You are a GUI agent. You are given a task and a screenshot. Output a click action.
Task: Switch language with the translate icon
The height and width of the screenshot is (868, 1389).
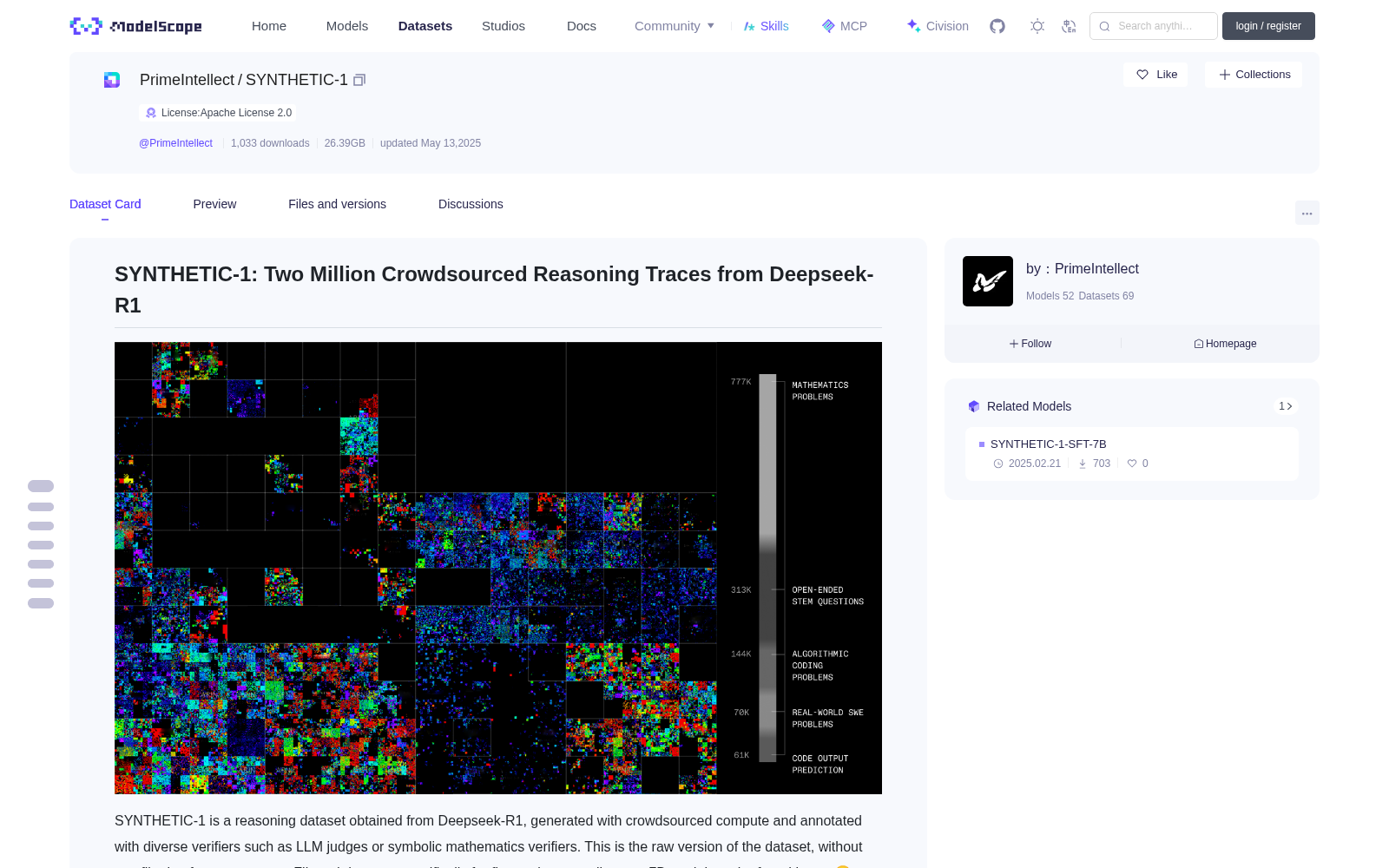(x=1069, y=26)
